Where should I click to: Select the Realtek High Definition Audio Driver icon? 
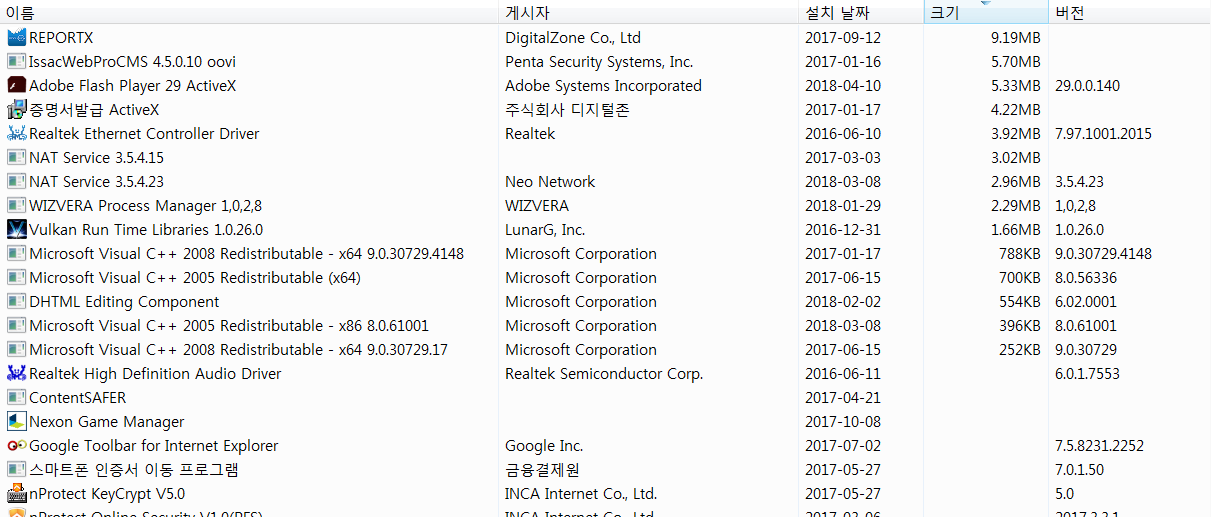16,374
